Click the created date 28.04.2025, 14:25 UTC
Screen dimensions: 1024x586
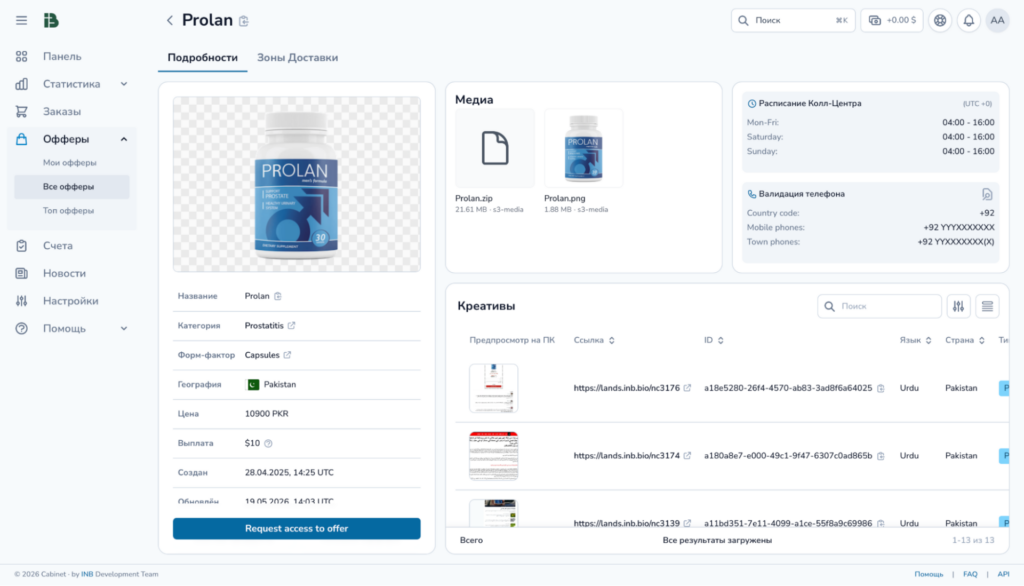pyautogui.click(x=289, y=472)
